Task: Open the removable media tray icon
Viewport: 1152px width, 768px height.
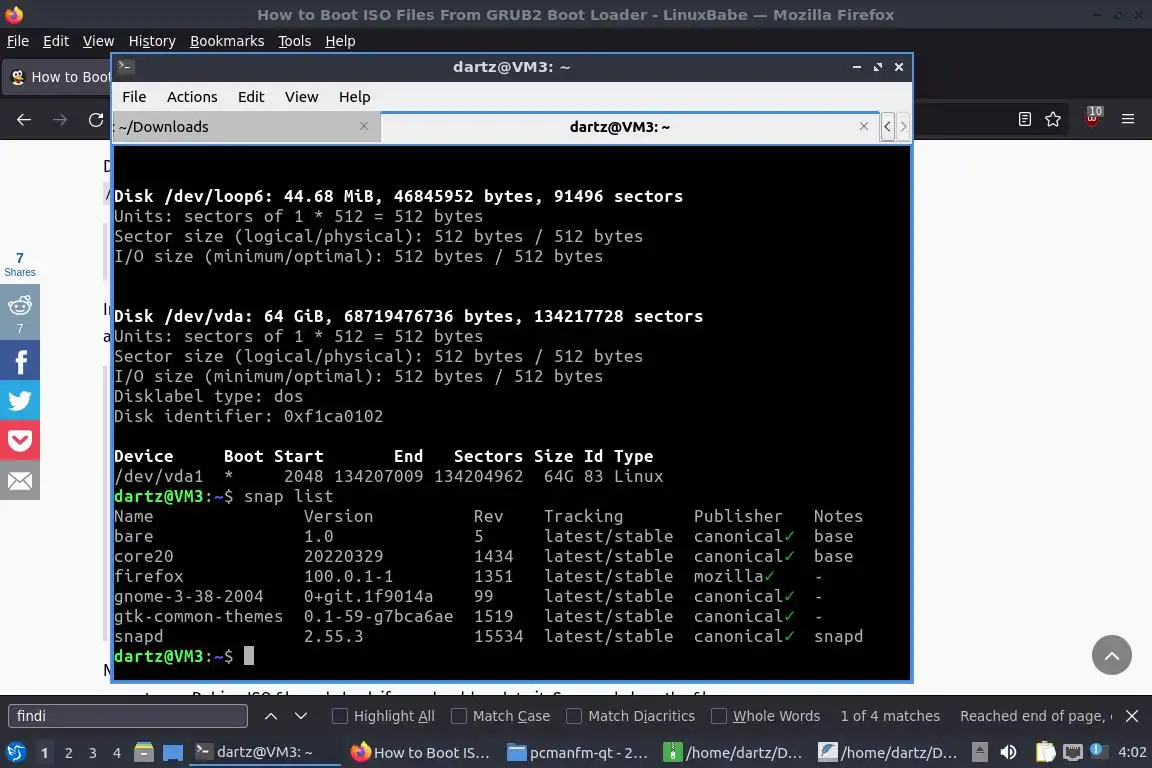Action: [x=979, y=753]
